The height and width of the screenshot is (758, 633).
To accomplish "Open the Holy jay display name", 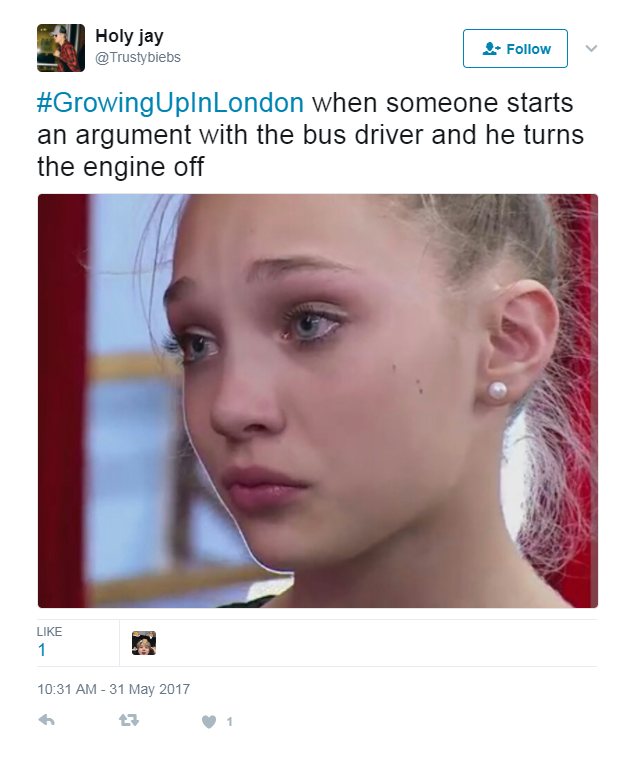I will 129,36.
